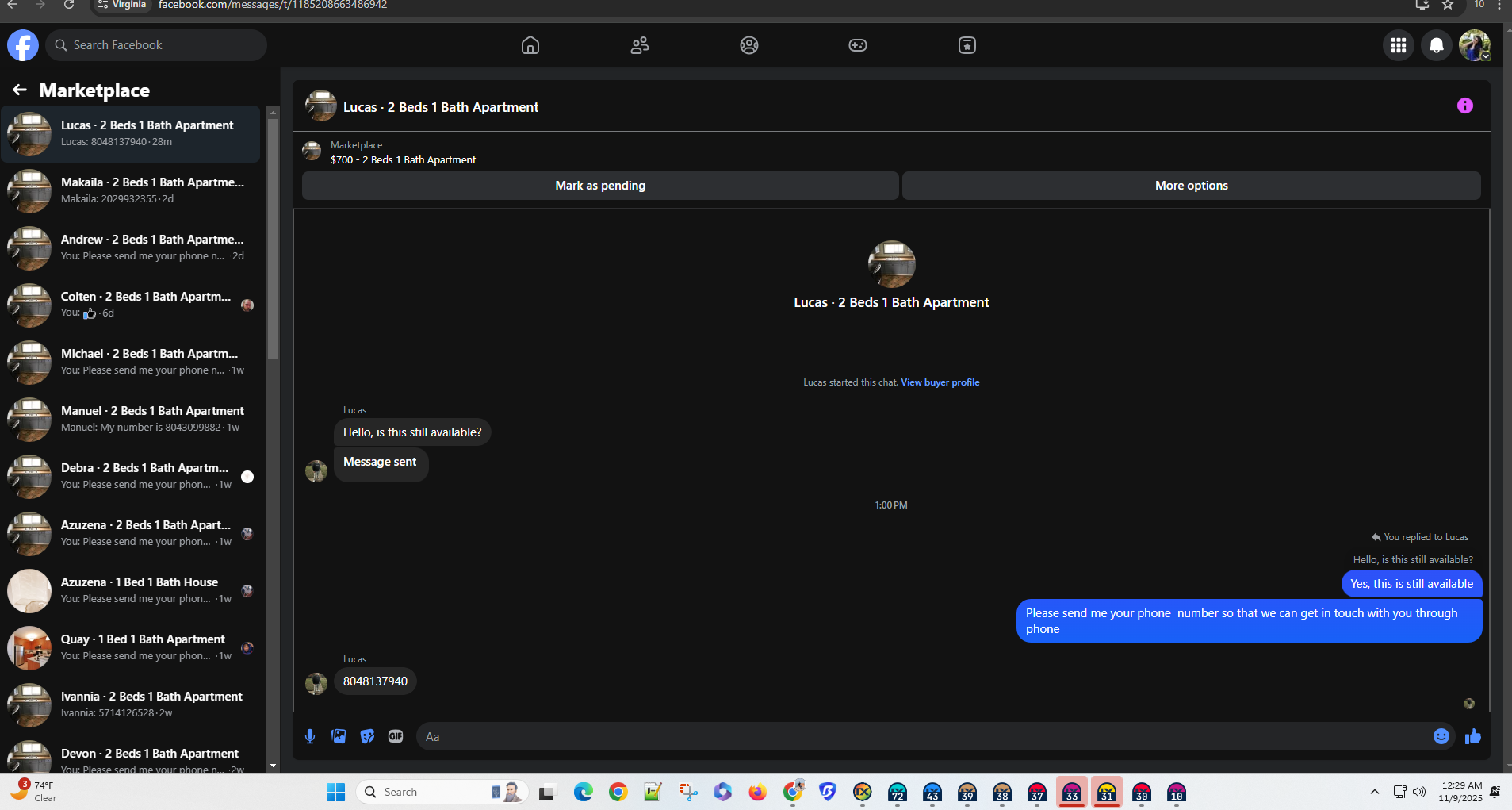Open the Azuena 1 Bed 1 Bath House conversation
1512x810 pixels.
[x=131, y=591]
